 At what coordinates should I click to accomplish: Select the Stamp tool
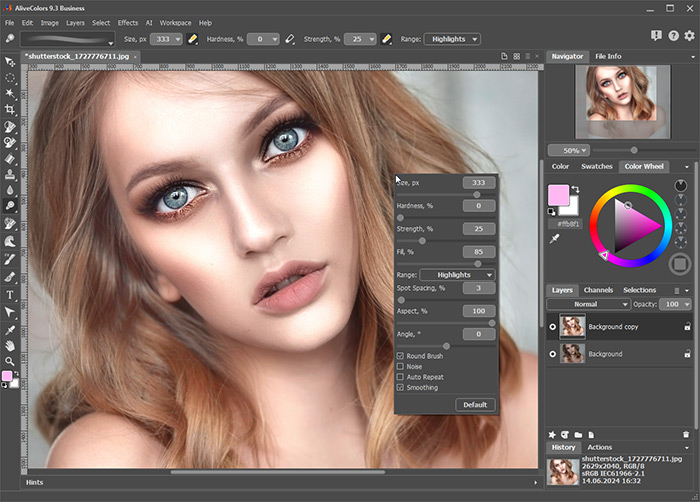pos(9,174)
